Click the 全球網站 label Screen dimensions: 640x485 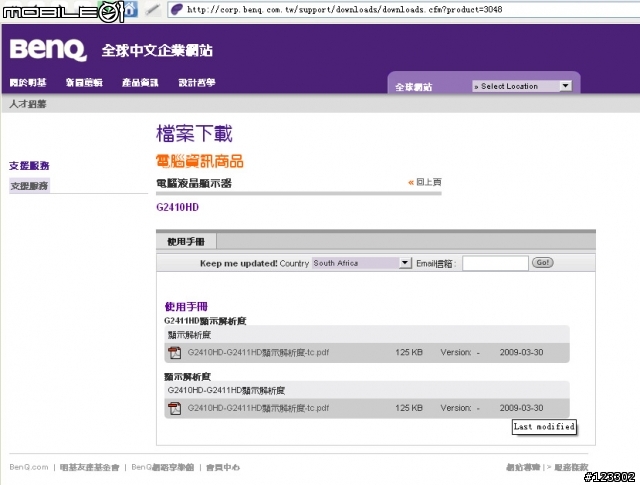pos(413,87)
